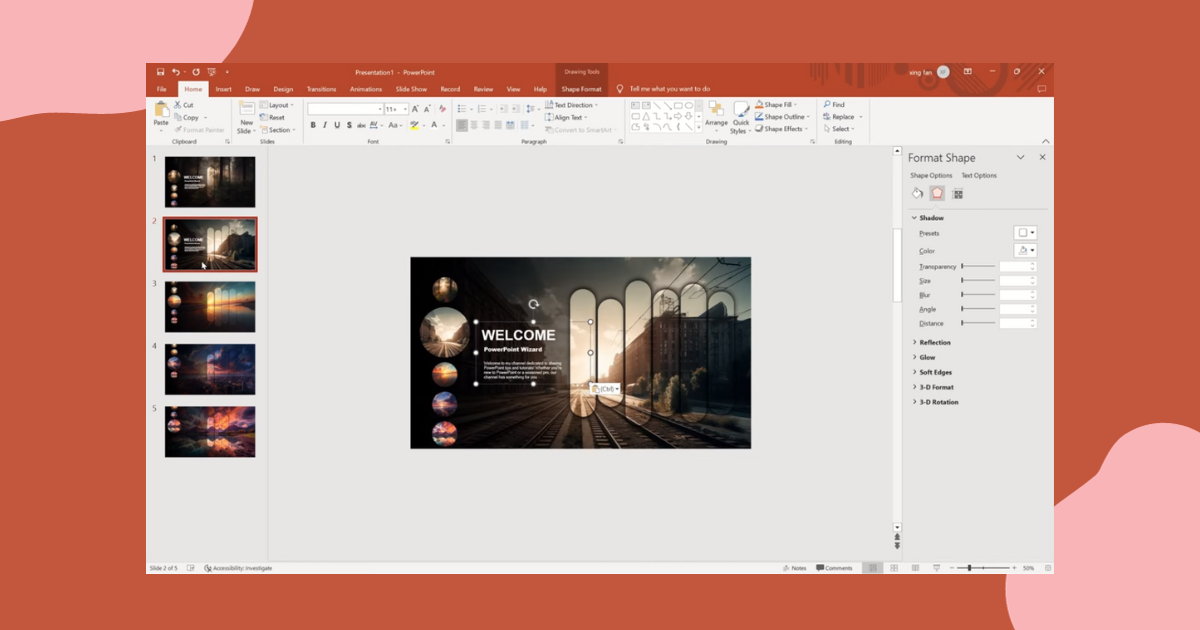The height and width of the screenshot is (630, 1200).
Task: Expand the 3-D Format section
Action: point(932,387)
